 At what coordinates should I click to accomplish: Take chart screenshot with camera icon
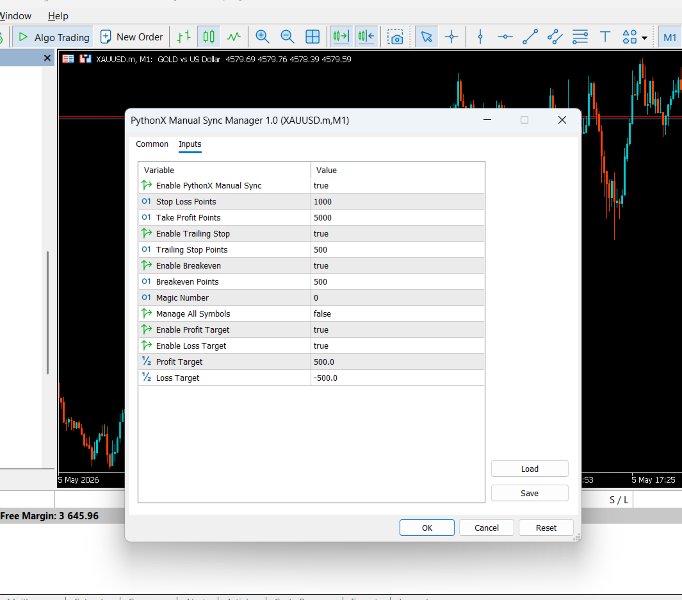395,37
